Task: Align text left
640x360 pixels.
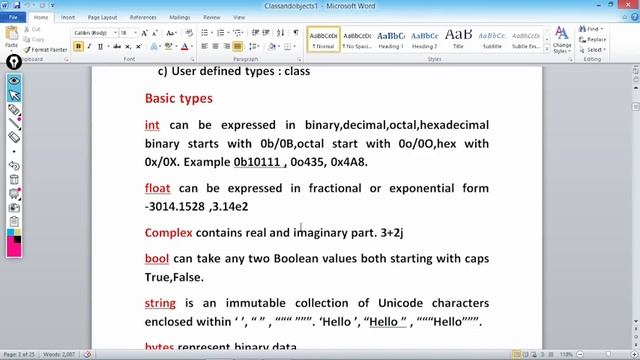Action: 204,47
